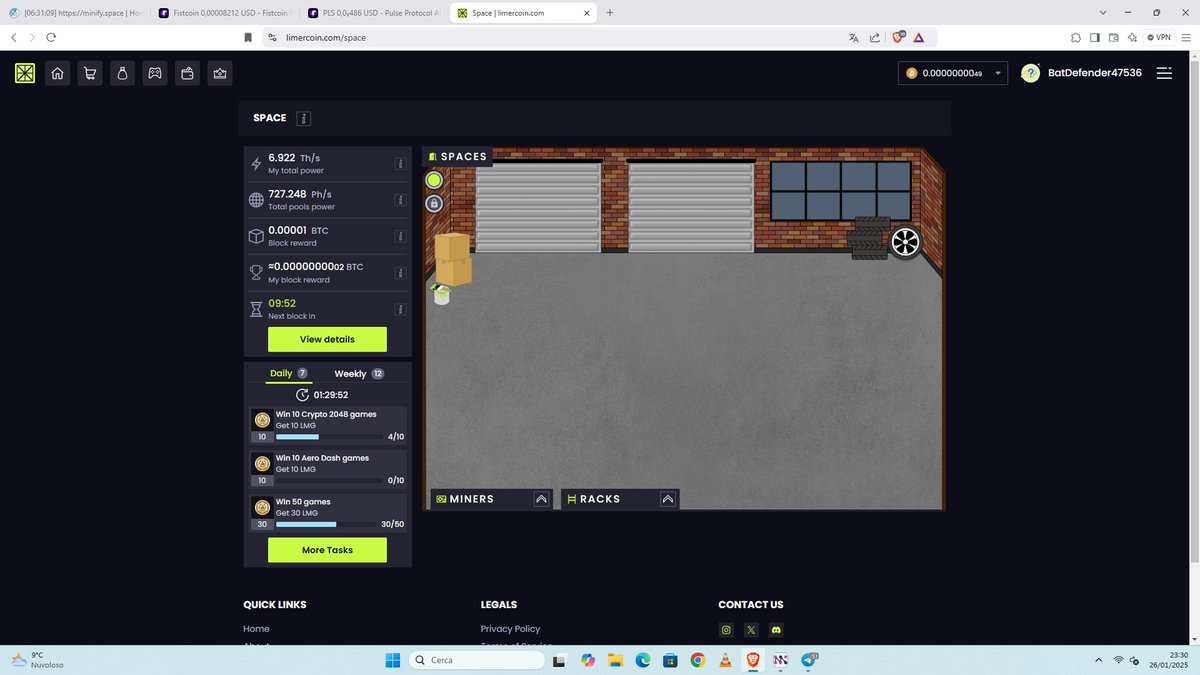Click the BatDefender47536 username

1094,73
